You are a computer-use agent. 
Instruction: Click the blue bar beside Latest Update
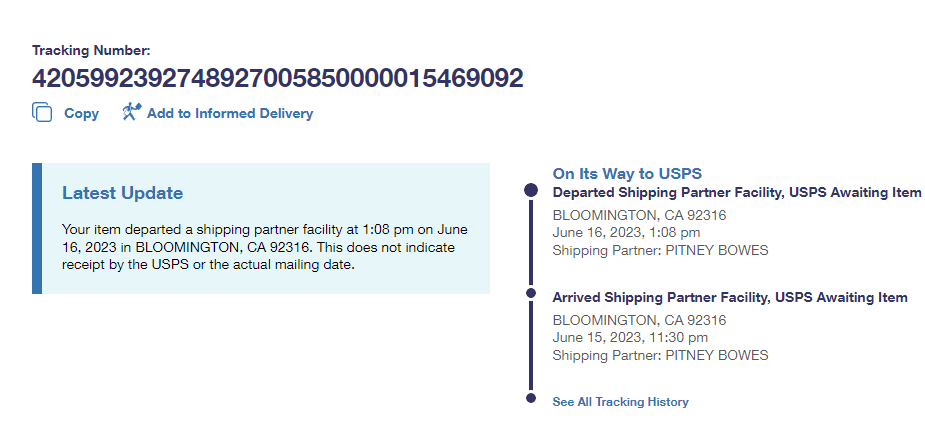click(x=37, y=228)
